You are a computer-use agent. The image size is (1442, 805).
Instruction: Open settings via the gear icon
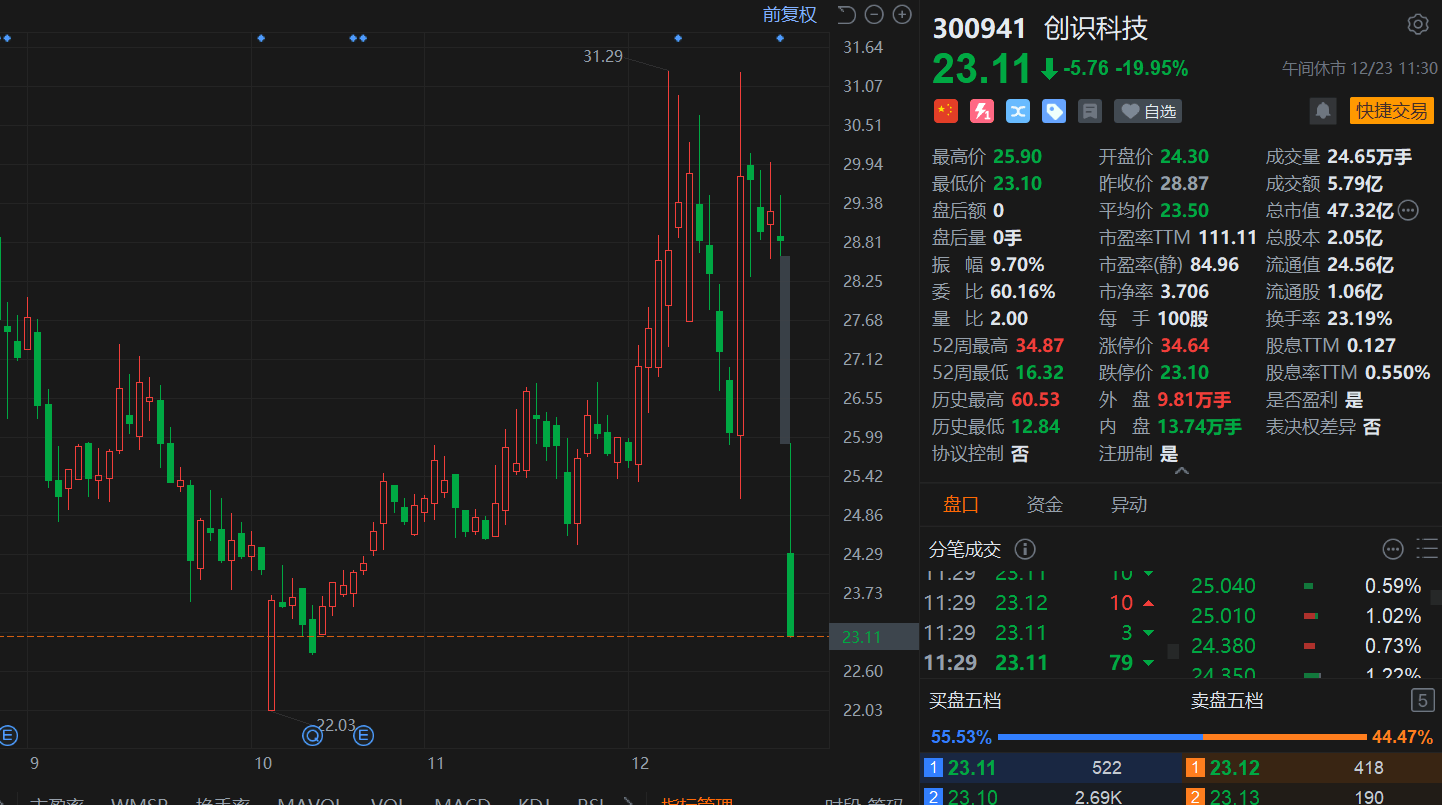click(1417, 25)
